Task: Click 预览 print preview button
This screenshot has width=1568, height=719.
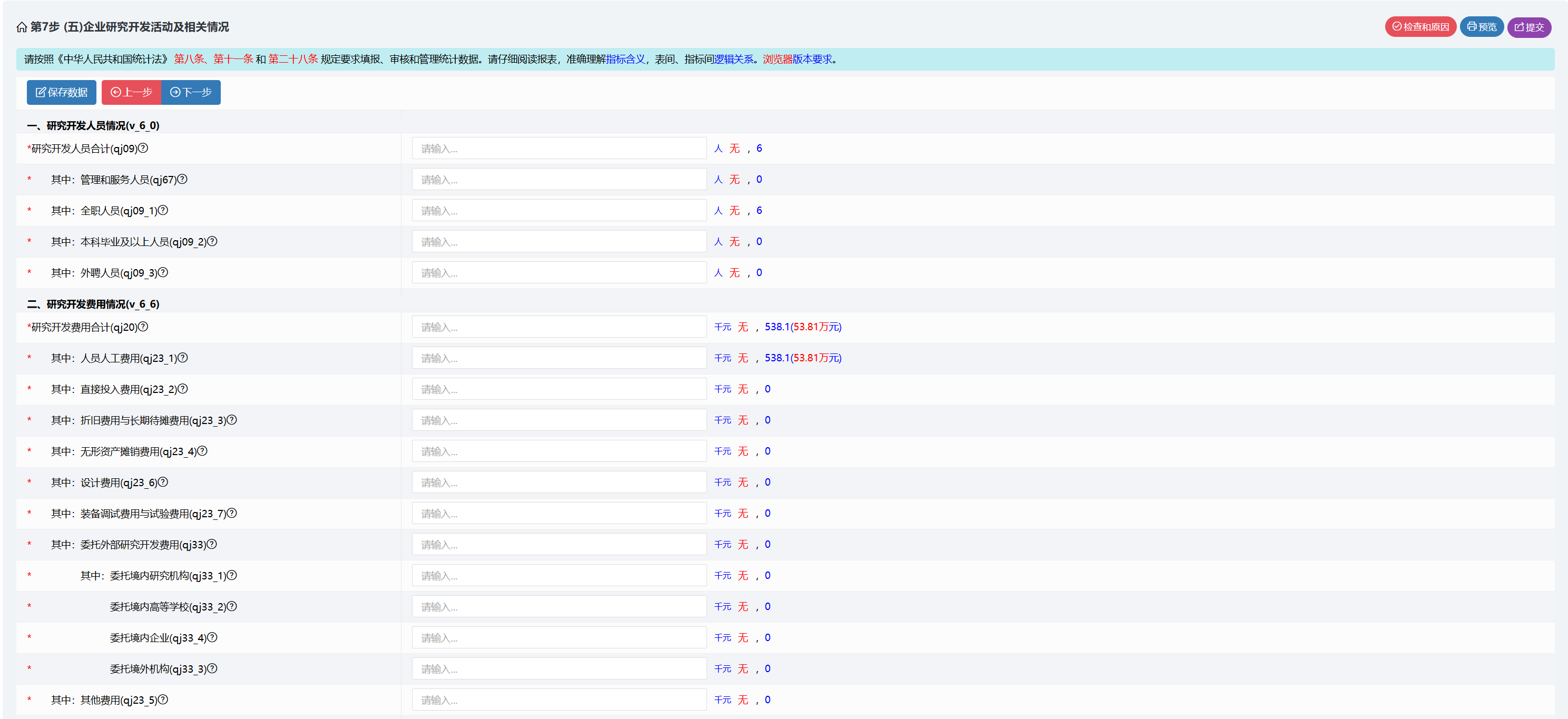Action: 1481,27
